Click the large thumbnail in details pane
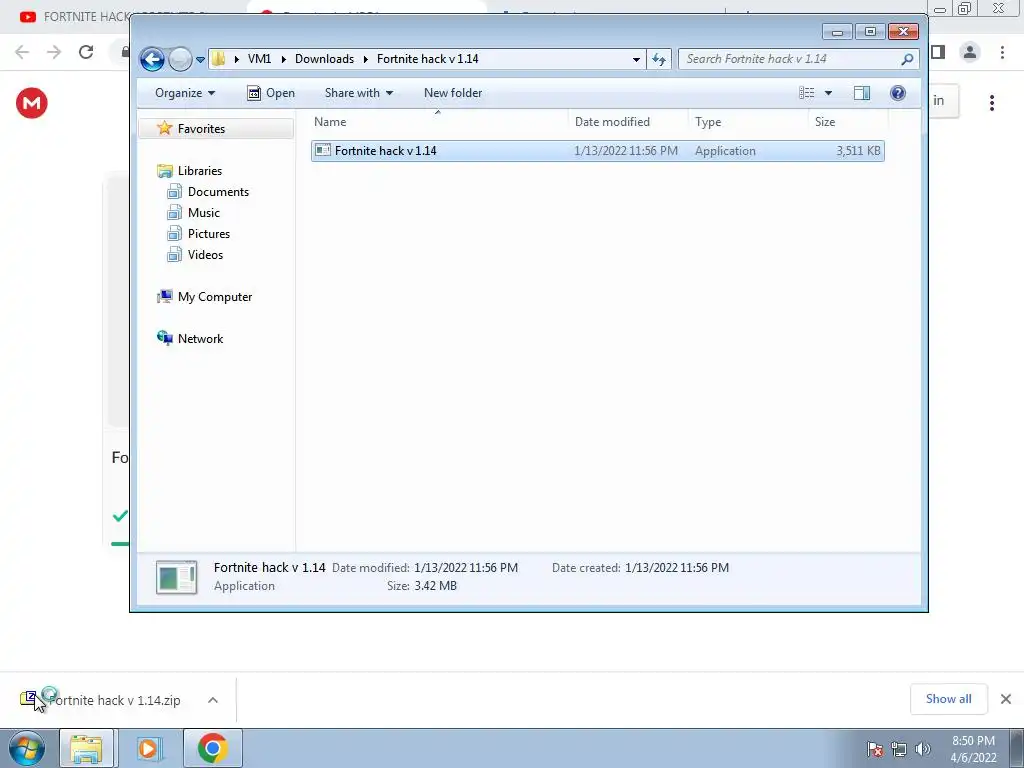The width and height of the screenshot is (1024, 768). click(x=176, y=577)
